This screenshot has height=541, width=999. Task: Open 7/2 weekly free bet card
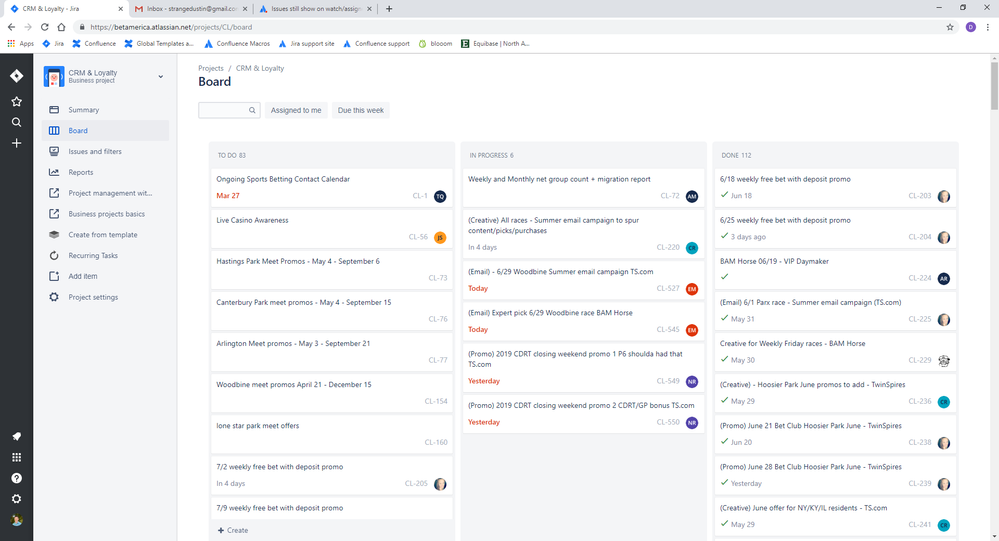point(331,475)
